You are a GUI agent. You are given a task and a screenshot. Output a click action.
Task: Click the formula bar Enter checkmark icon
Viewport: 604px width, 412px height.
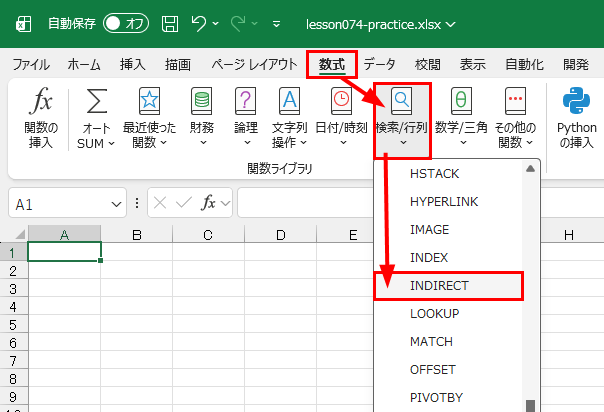tap(184, 203)
